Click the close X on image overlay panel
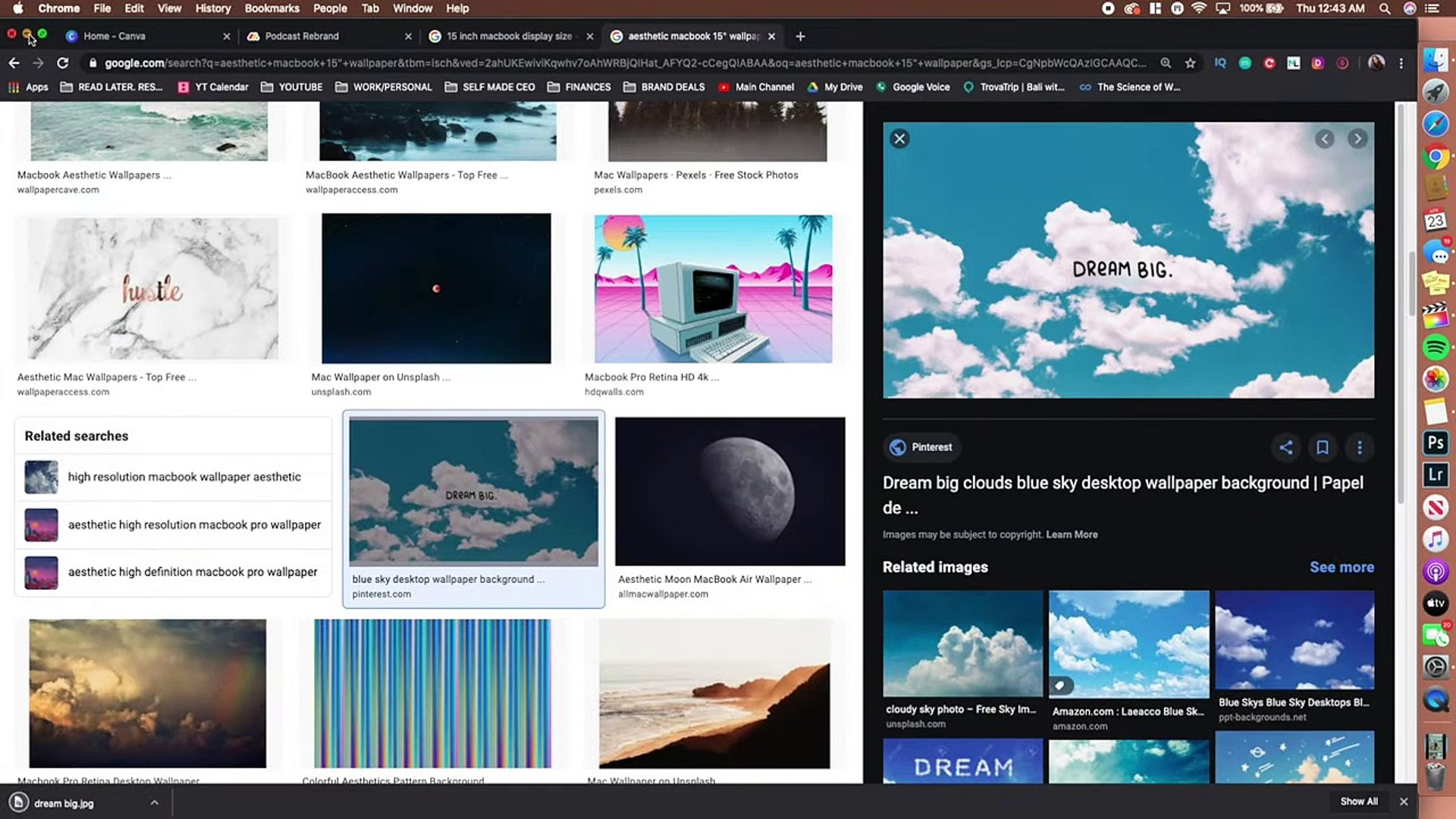Screen dimensions: 1456x819 [900, 139]
